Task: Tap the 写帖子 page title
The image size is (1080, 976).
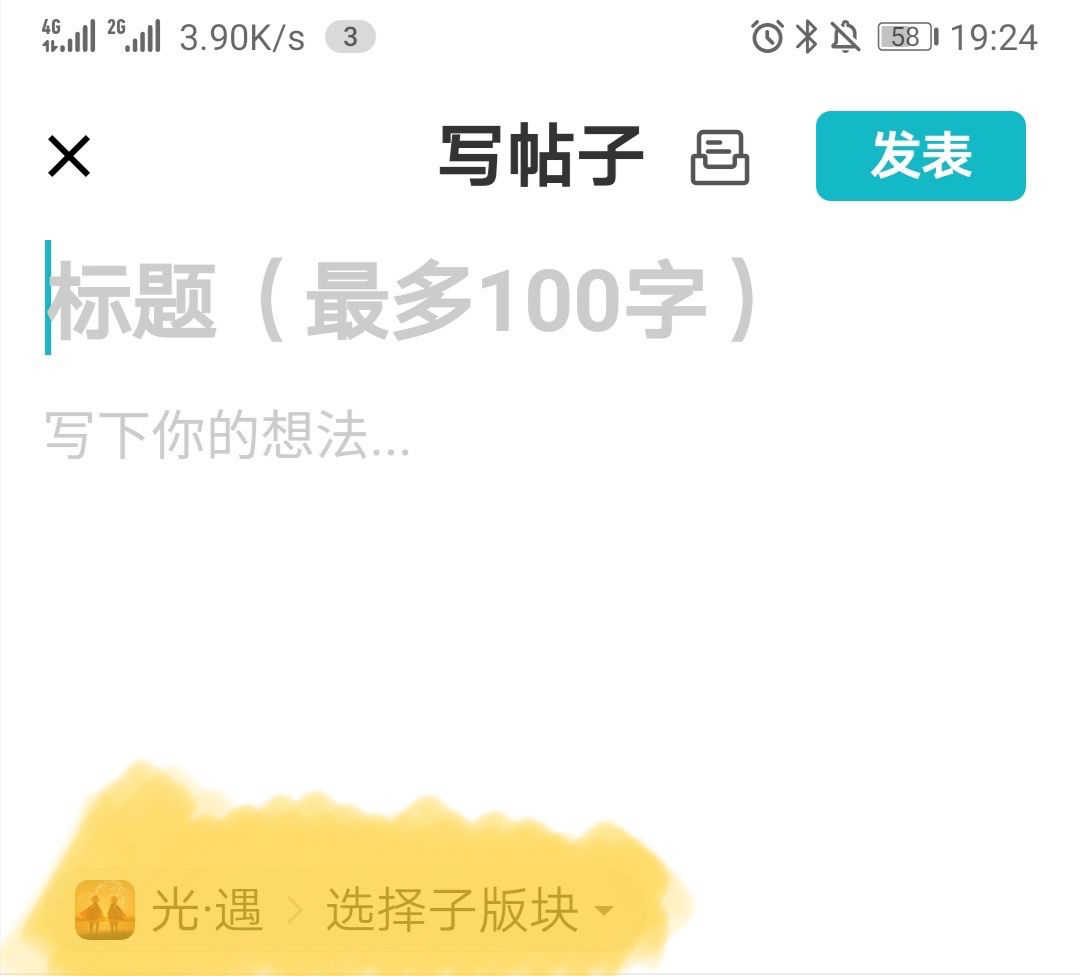Action: click(541, 156)
